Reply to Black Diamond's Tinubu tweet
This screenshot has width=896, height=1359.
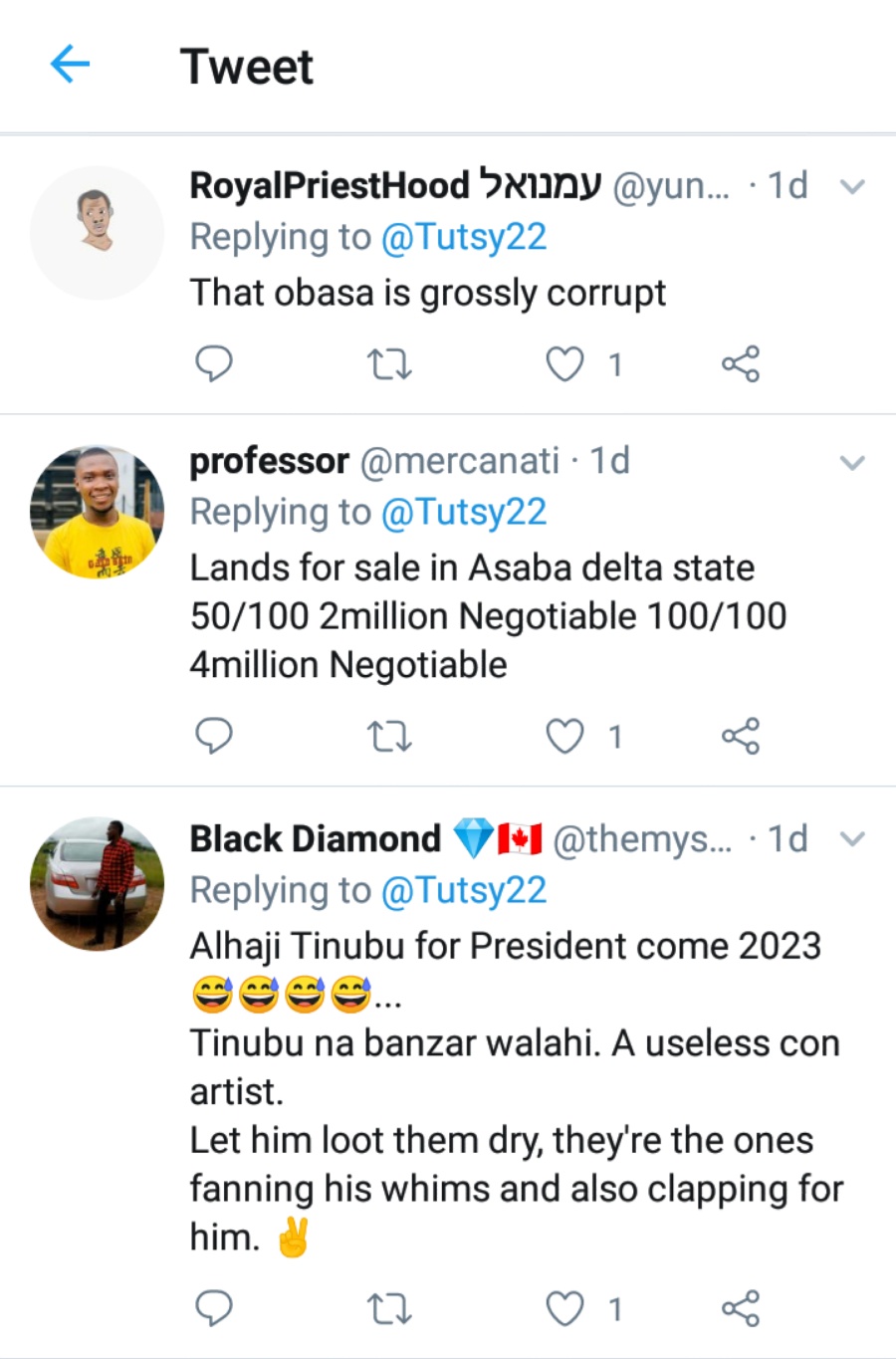pyautogui.click(x=213, y=1308)
